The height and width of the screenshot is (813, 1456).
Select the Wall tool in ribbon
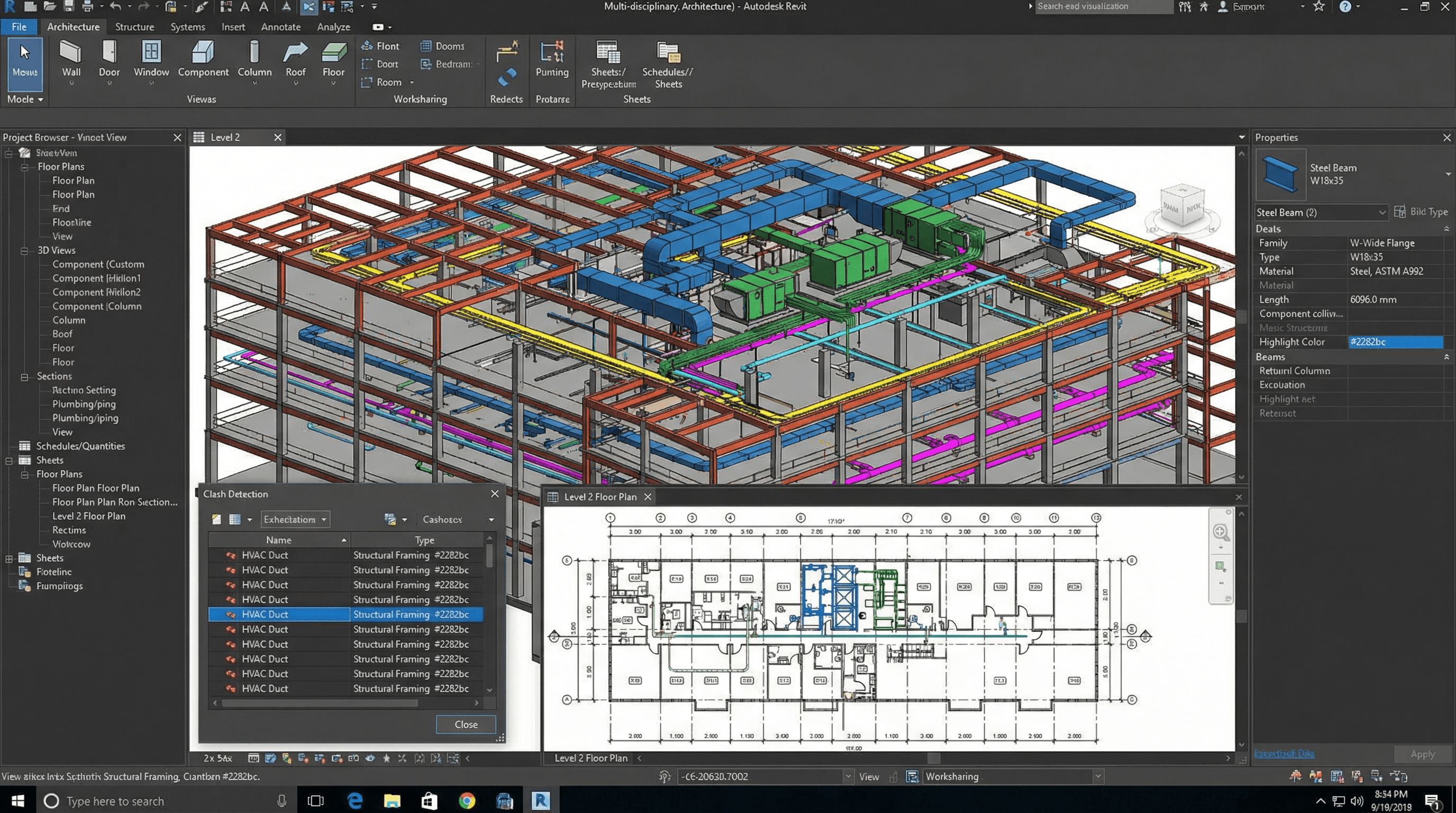pyautogui.click(x=71, y=52)
